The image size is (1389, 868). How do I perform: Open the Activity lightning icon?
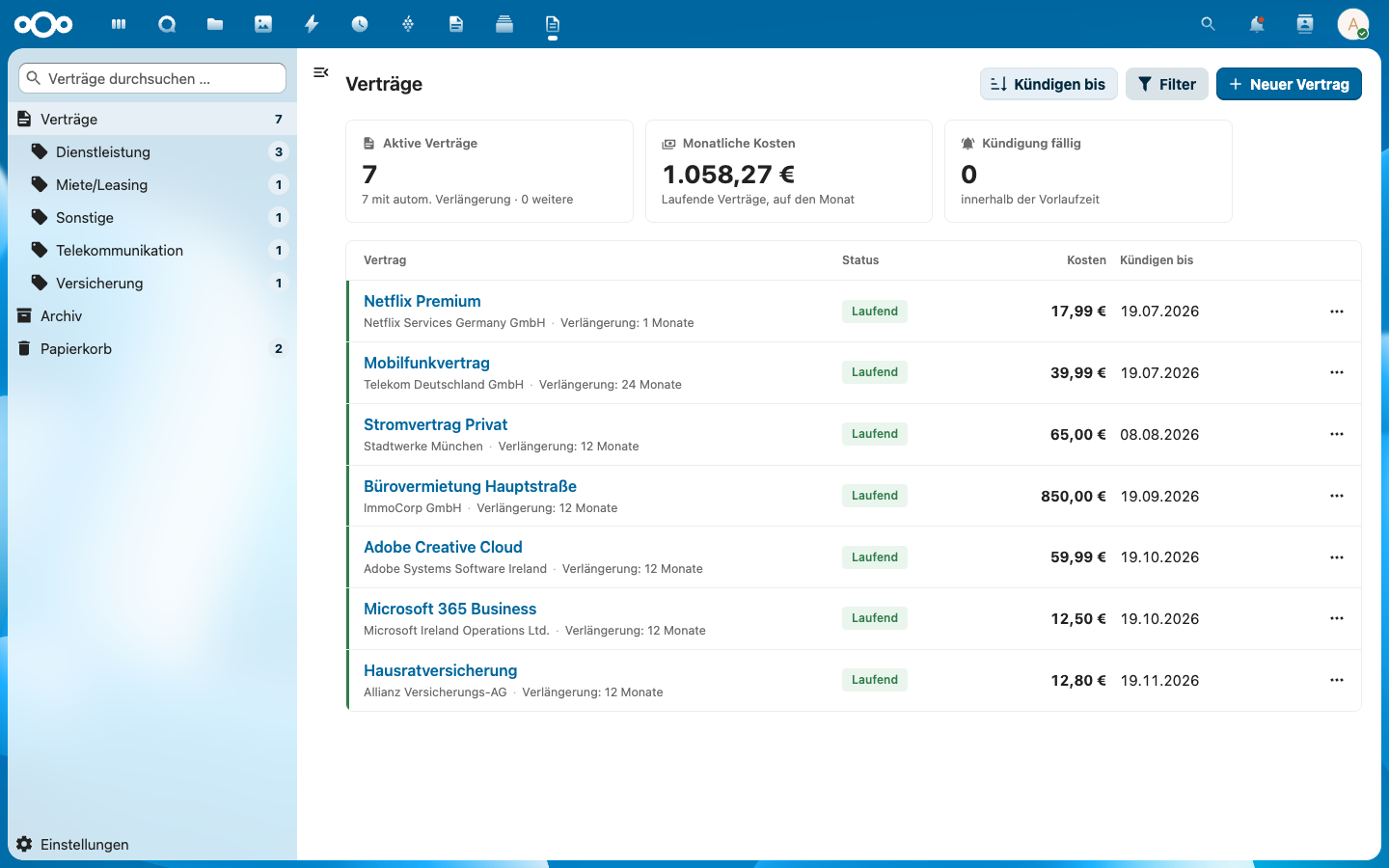coord(312,24)
